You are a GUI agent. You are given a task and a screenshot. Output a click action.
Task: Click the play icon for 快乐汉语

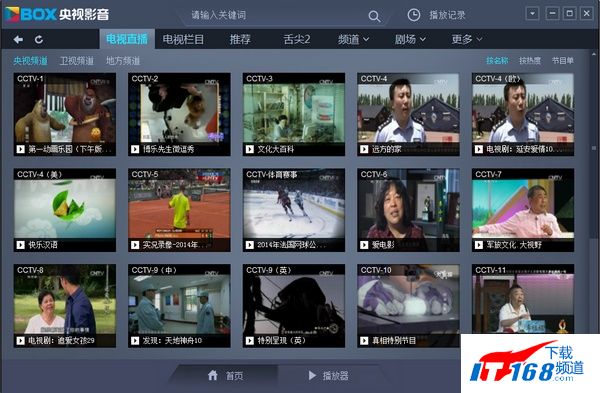[x=21, y=245]
